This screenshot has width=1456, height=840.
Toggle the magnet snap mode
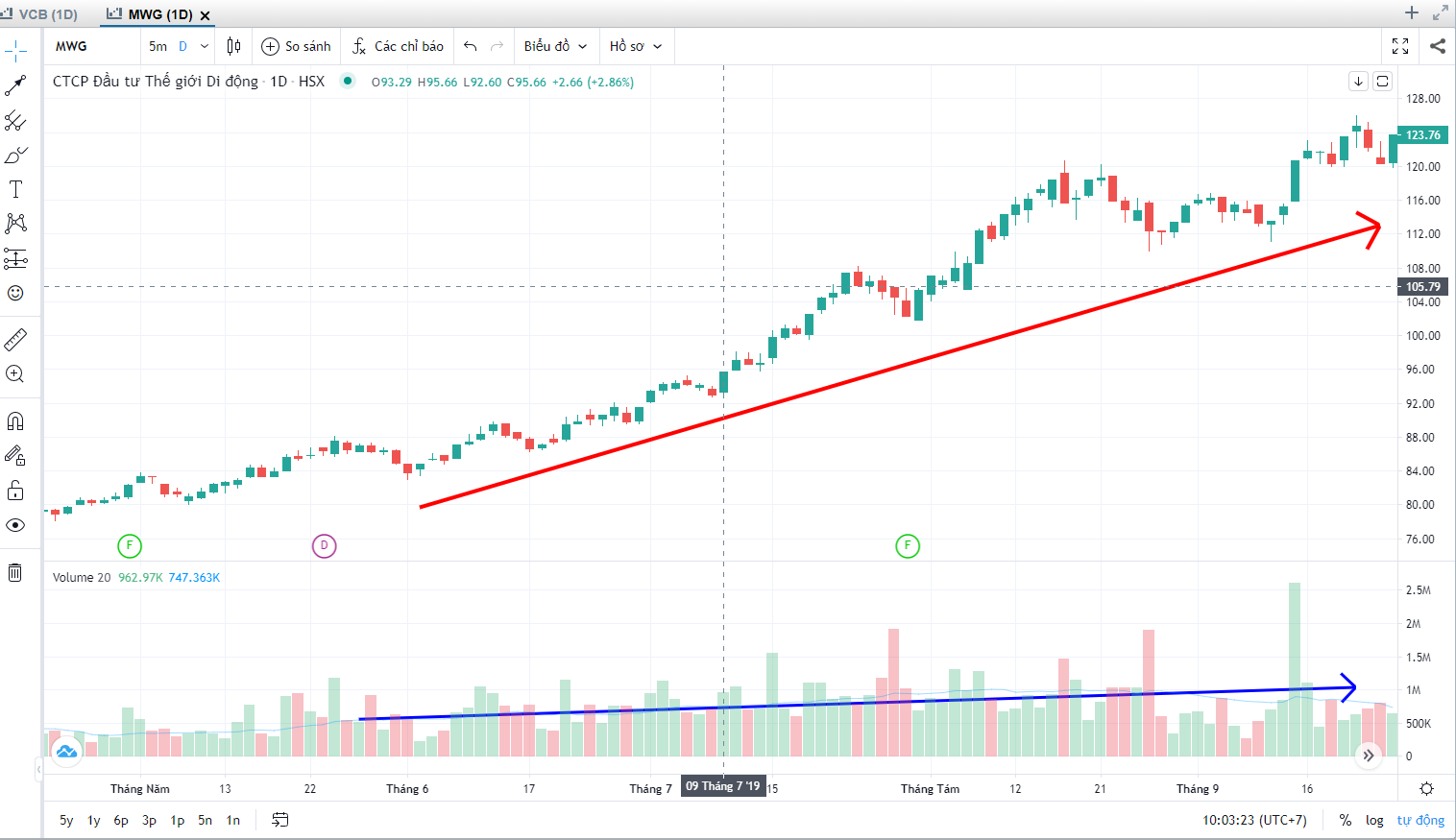(15, 421)
